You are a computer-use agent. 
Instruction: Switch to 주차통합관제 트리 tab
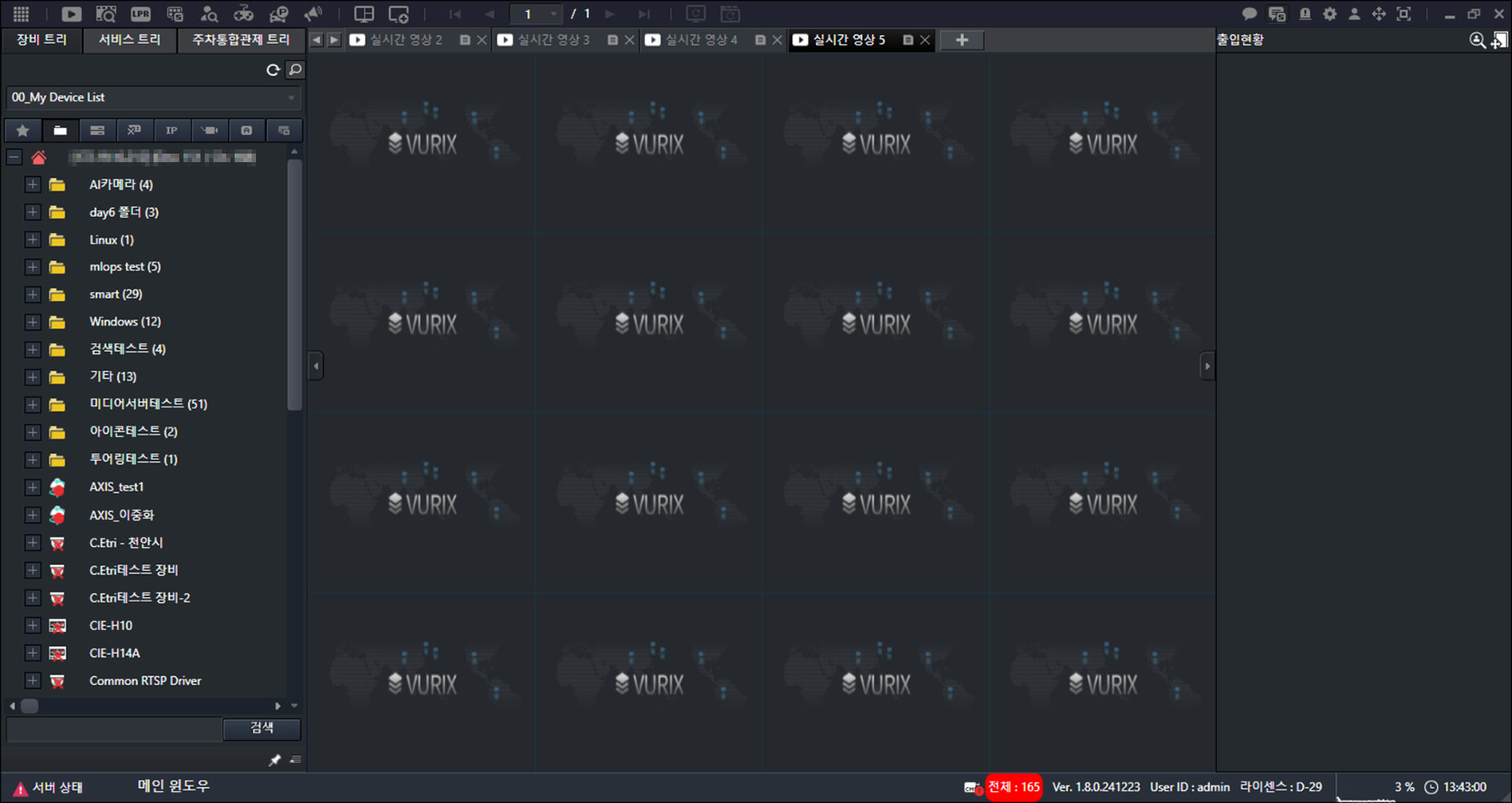(241, 40)
